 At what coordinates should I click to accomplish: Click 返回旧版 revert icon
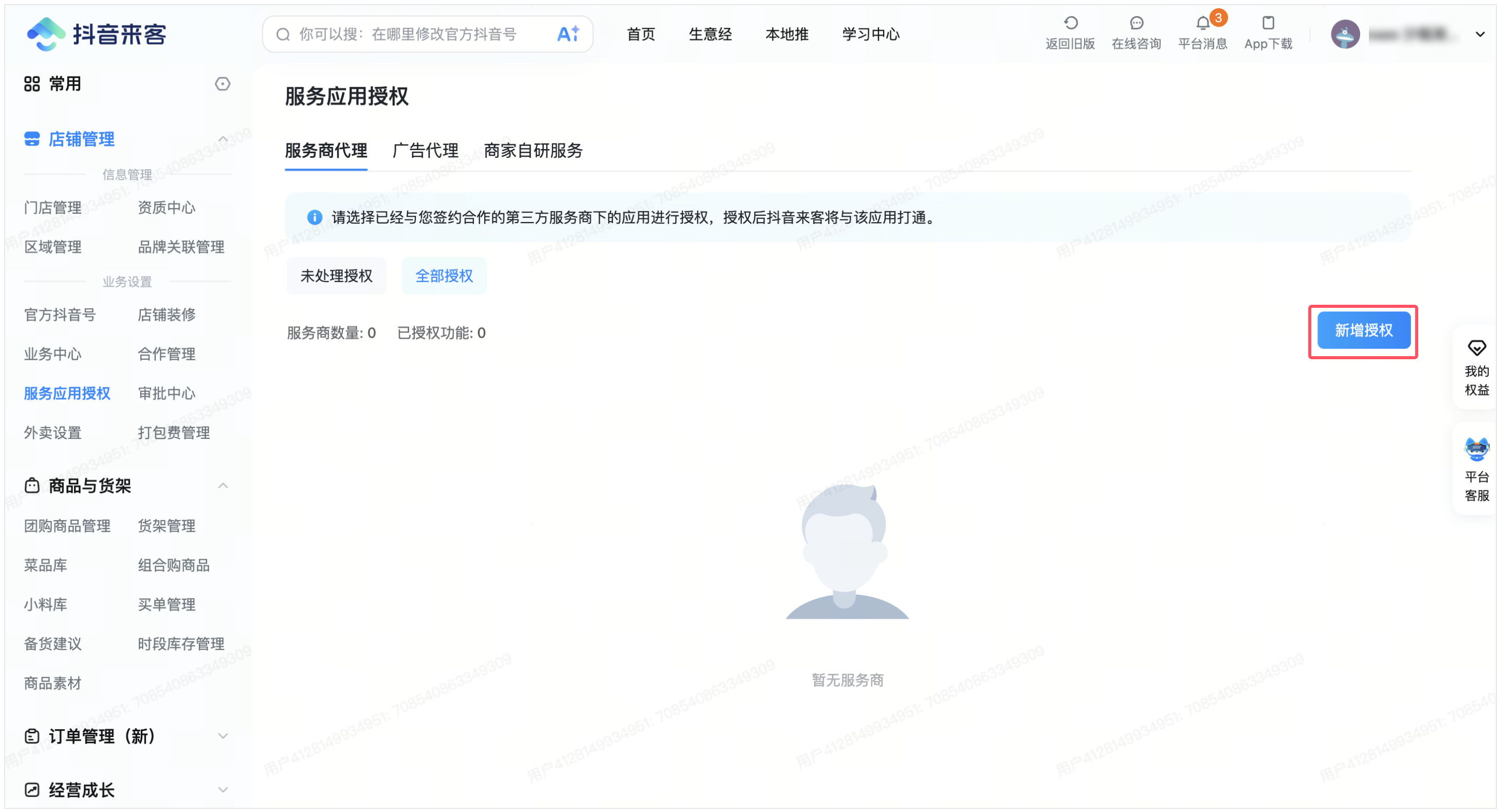pos(1070,23)
